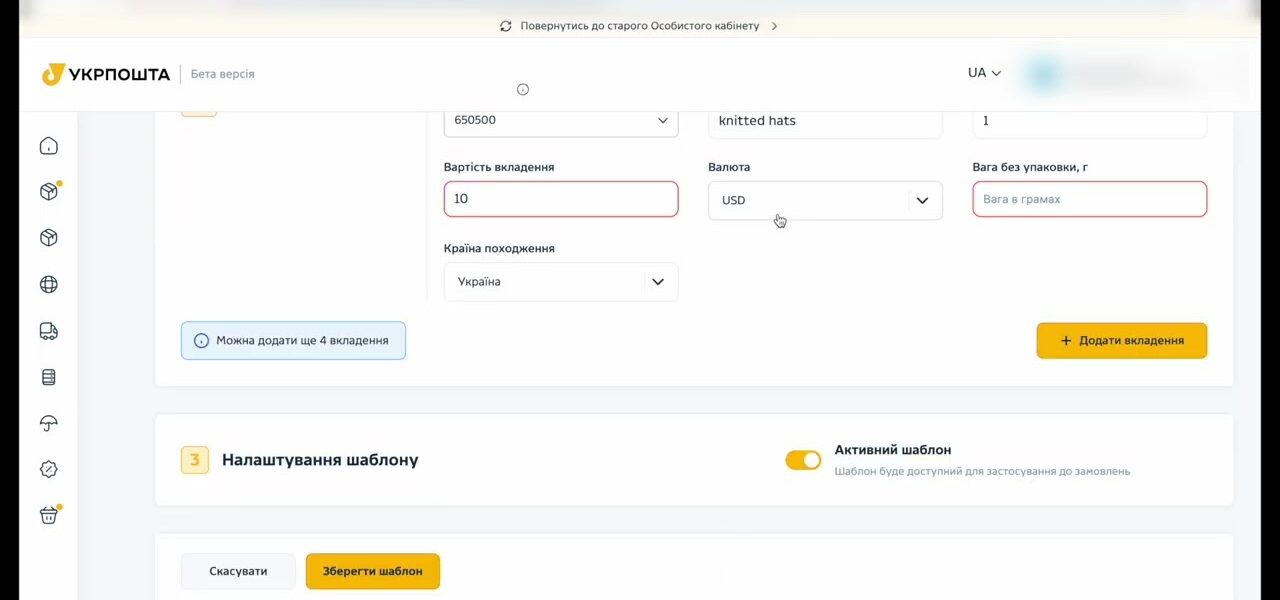
Task: Click the Ukrposhta logo
Action: tap(106, 74)
